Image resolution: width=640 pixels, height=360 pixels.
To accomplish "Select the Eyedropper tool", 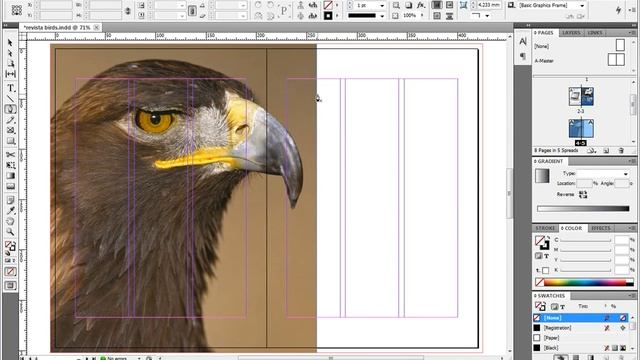I will pyautogui.click(x=10, y=211).
